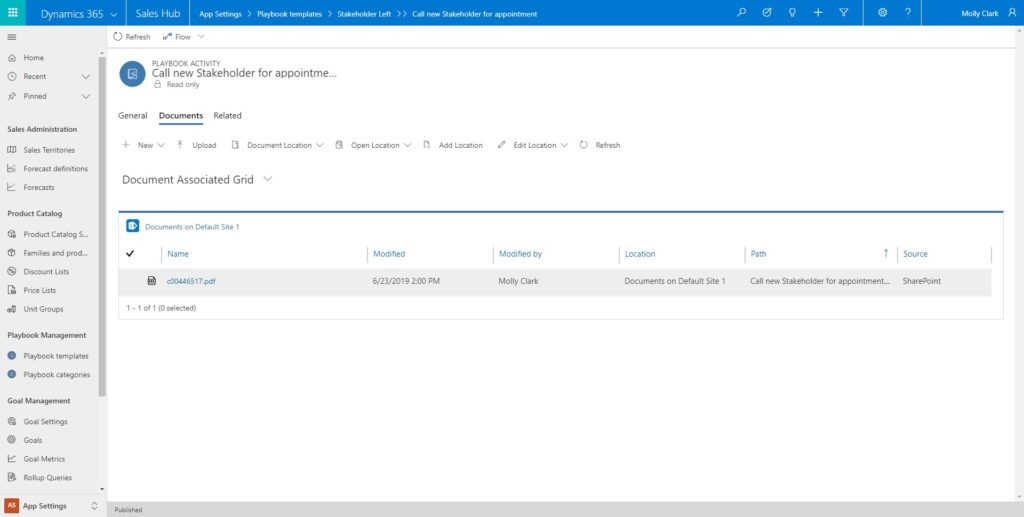Click Stakeholder Left in the breadcrumb
This screenshot has width=1024, height=517.
coord(364,14)
